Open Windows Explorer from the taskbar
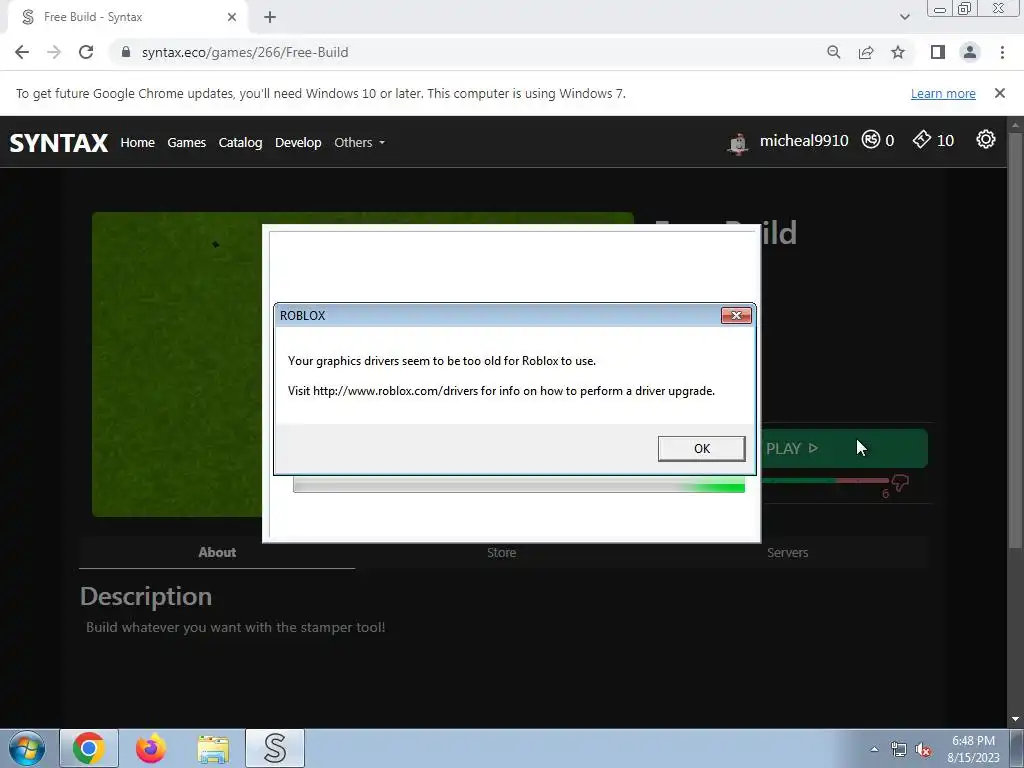The image size is (1024, 768). click(213, 748)
